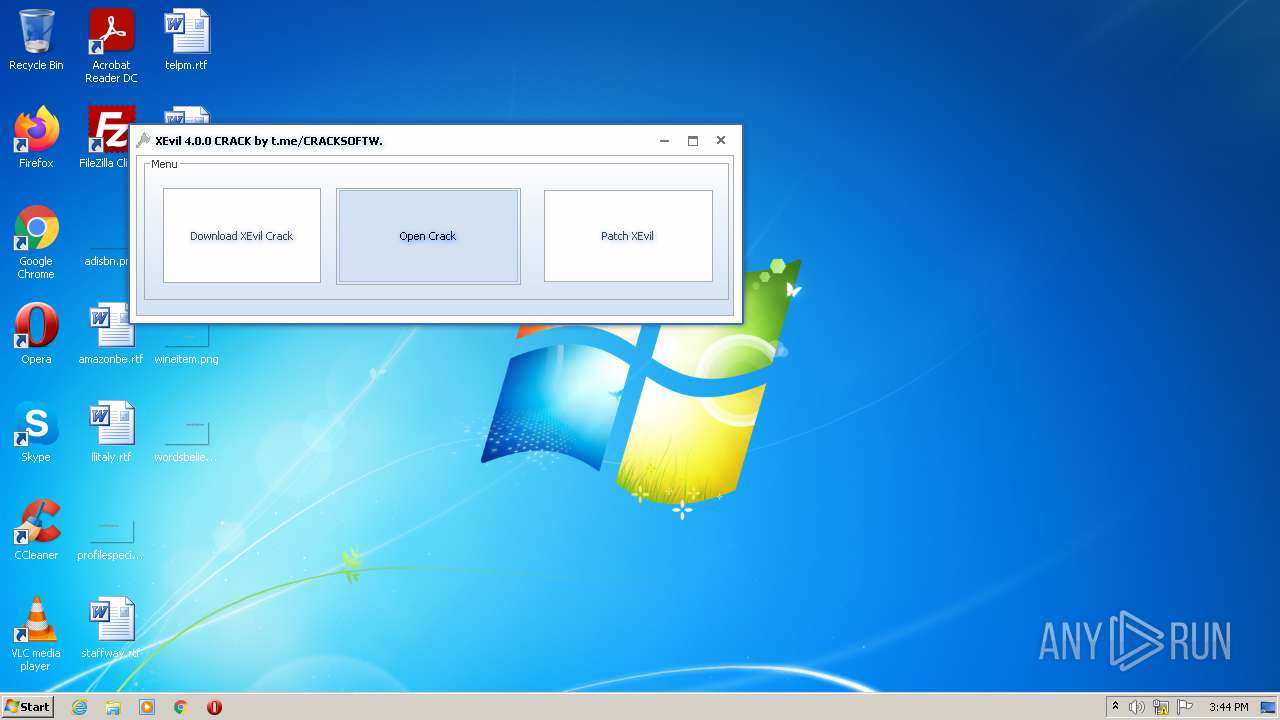This screenshot has width=1280, height=720.
Task: Click the Open Crack button
Action: 428,236
